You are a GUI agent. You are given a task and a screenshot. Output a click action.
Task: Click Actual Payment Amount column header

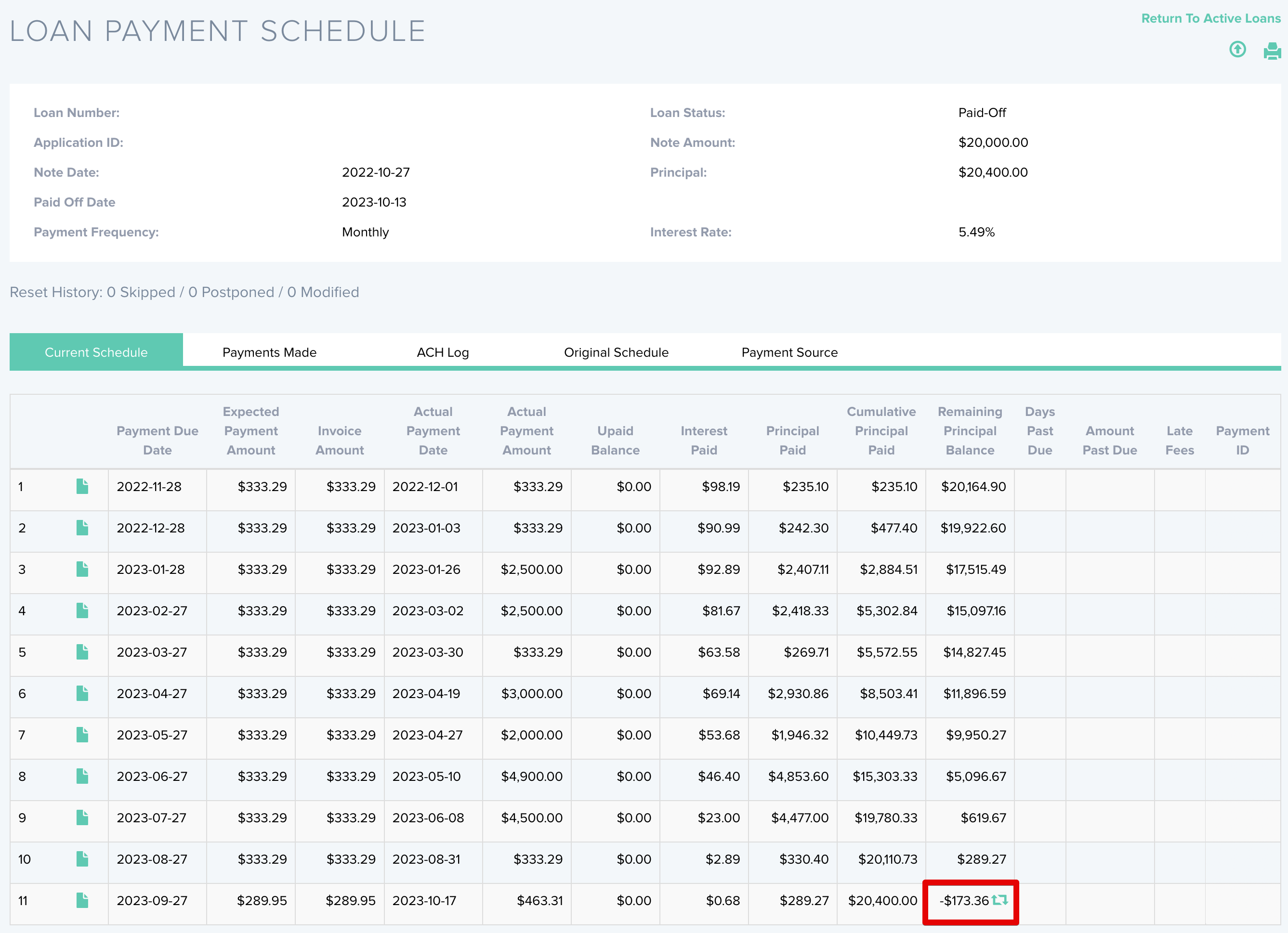[526, 431]
